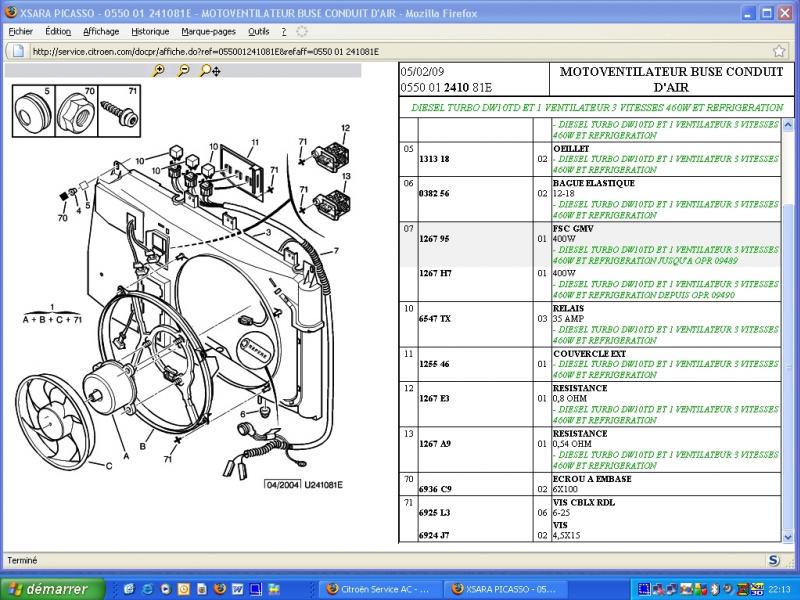Open the Outils menu

258,32
